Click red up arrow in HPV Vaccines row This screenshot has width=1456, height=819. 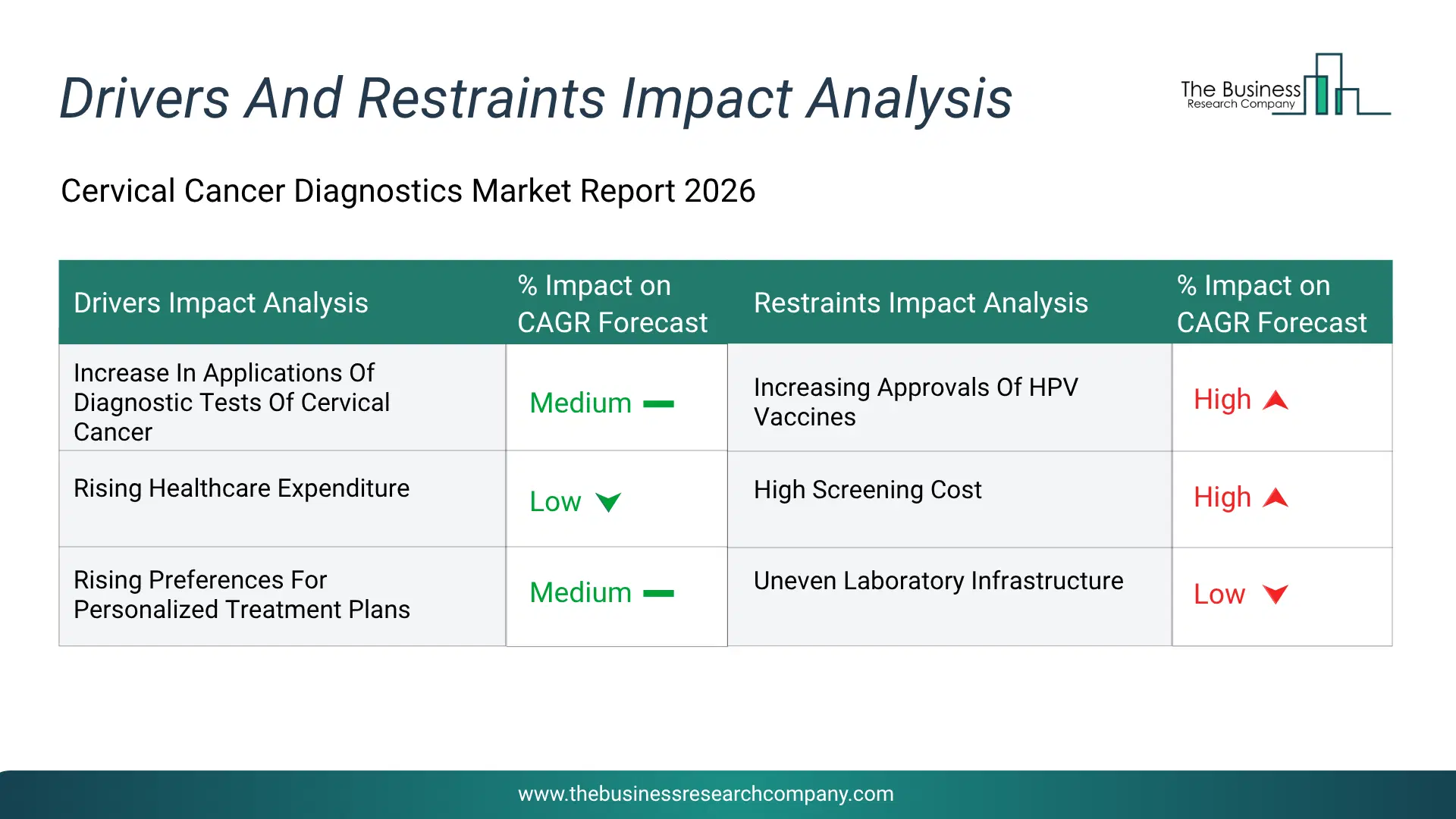[1276, 400]
